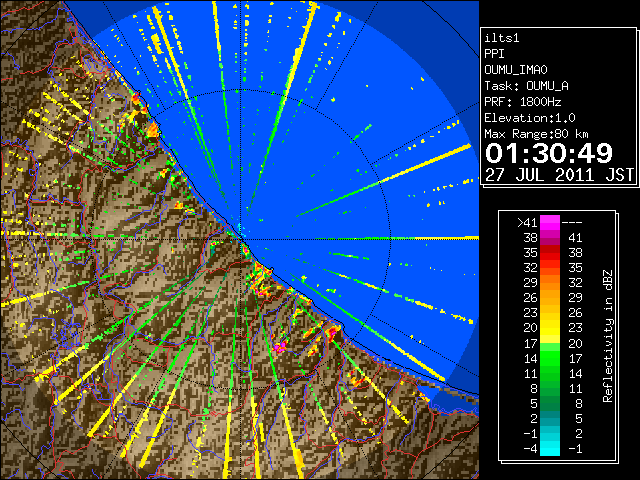Pick the bright green 14 dBZ legend swatch
640x480 pixels.
coord(550,358)
